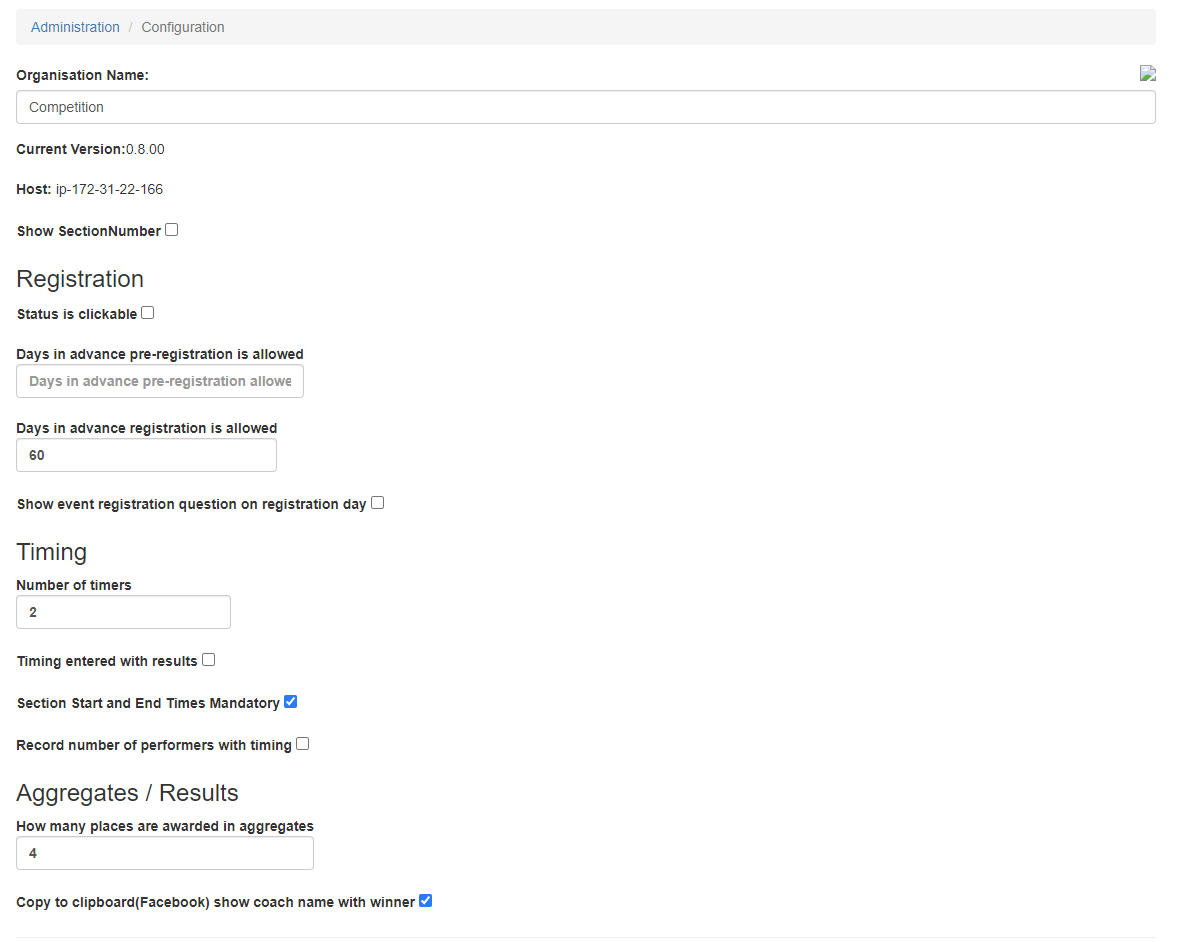Viewport: 1177px width, 942px height.
Task: Select the Days in advance registration field
Action: [146, 456]
